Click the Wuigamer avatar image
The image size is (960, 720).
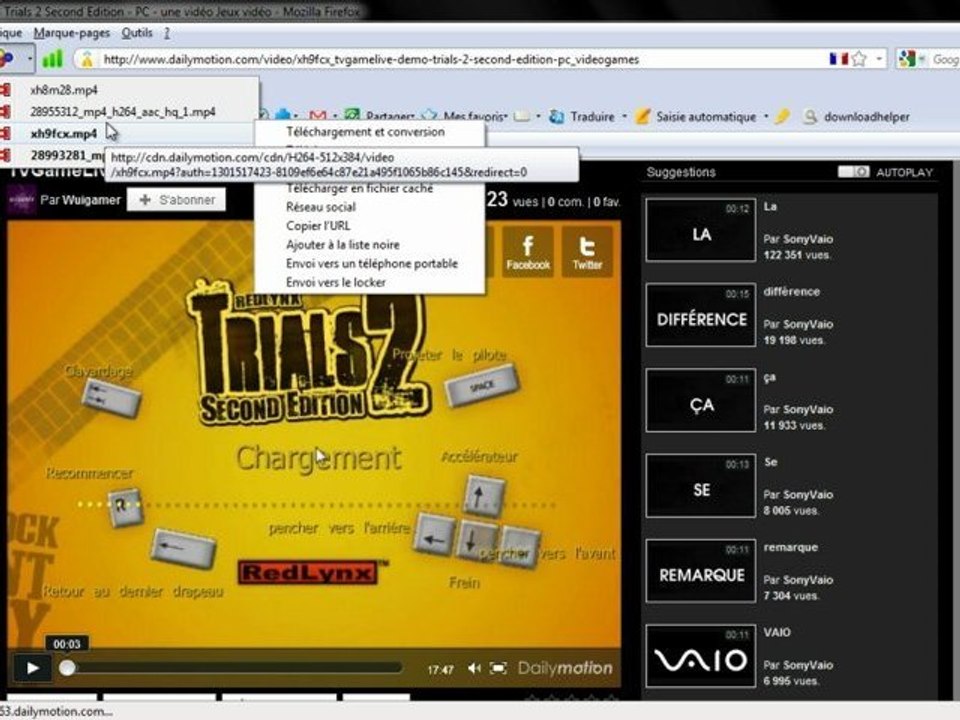21,200
